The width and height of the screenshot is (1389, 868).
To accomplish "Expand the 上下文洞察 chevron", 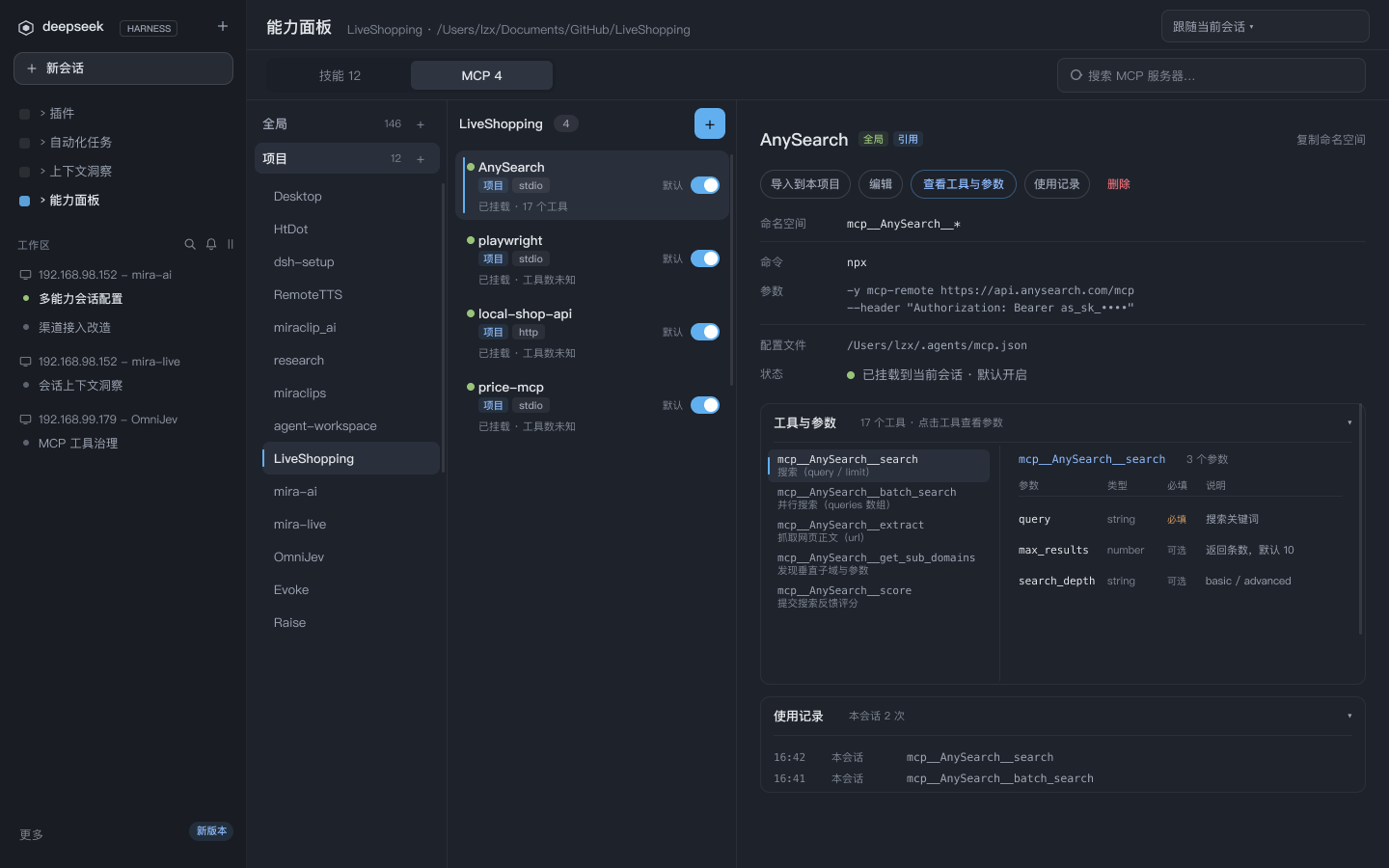I will coord(42,172).
